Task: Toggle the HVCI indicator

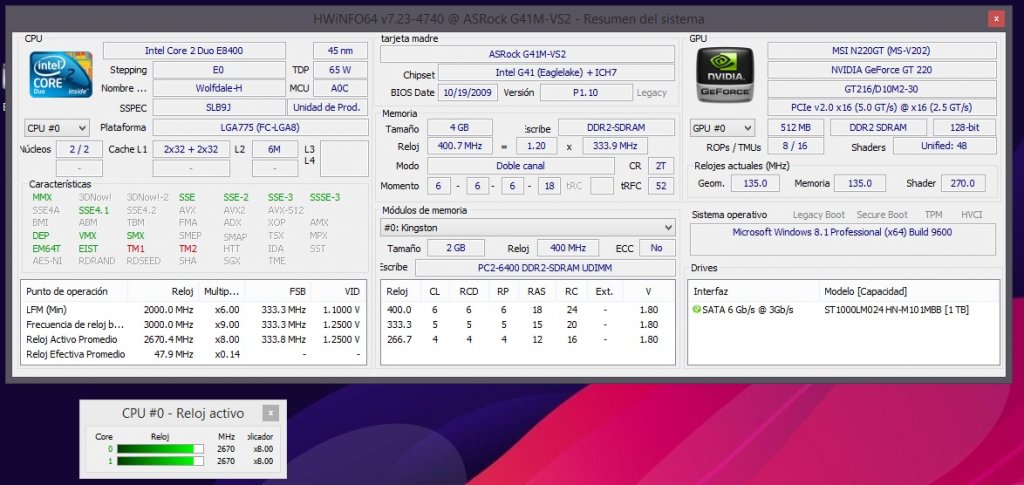Action: coord(972,215)
